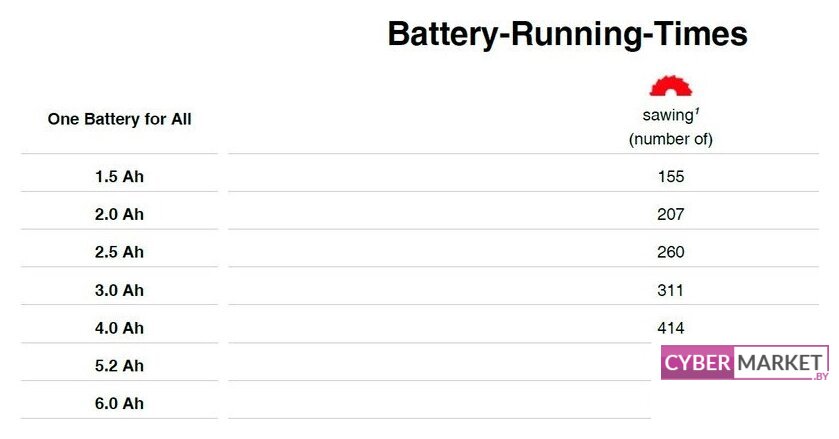Pick the 2.5 Ah row label
Screen dimensions: 839x439
coord(119,252)
